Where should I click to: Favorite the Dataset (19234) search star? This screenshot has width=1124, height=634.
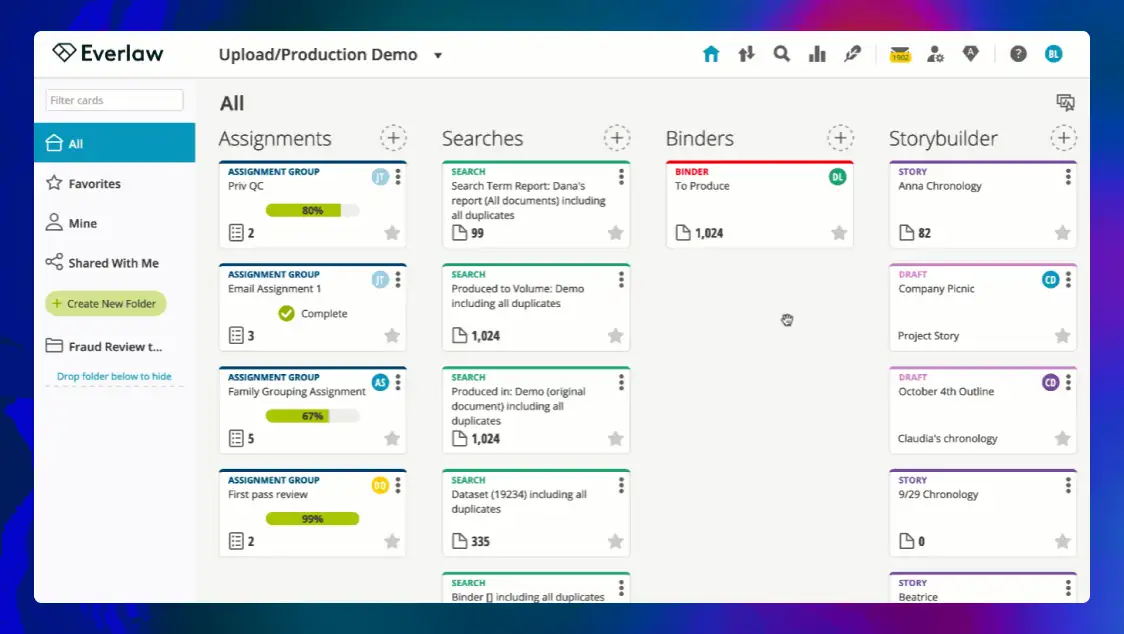pyautogui.click(x=616, y=541)
